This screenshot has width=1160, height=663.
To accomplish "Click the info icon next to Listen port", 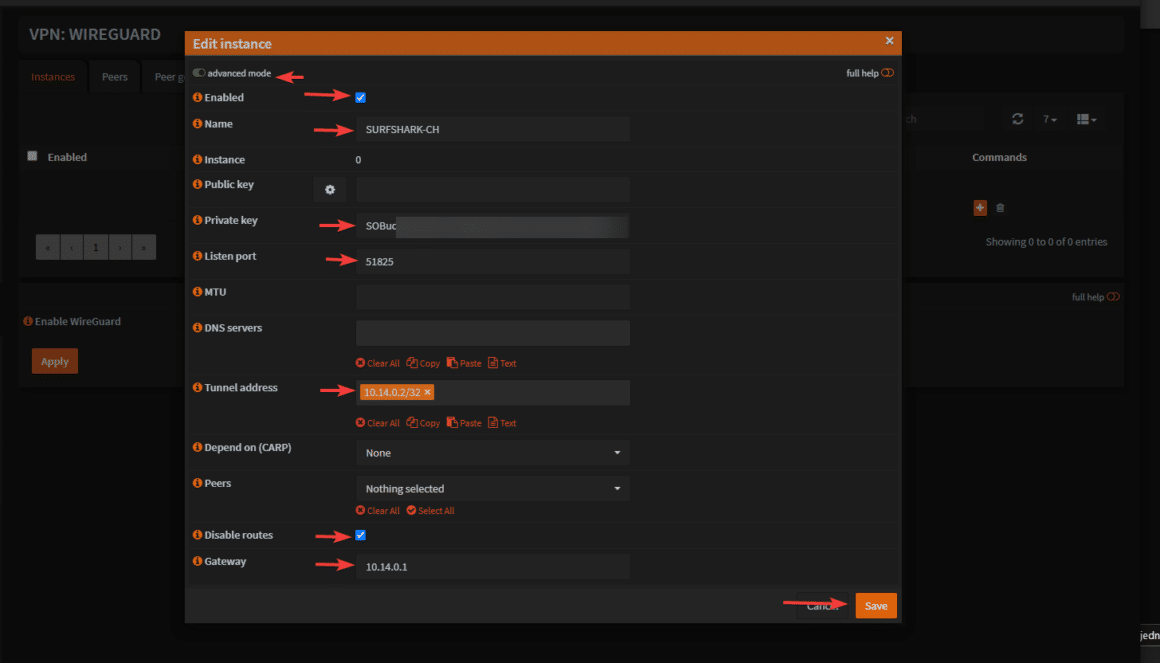I will pyautogui.click(x=197, y=257).
